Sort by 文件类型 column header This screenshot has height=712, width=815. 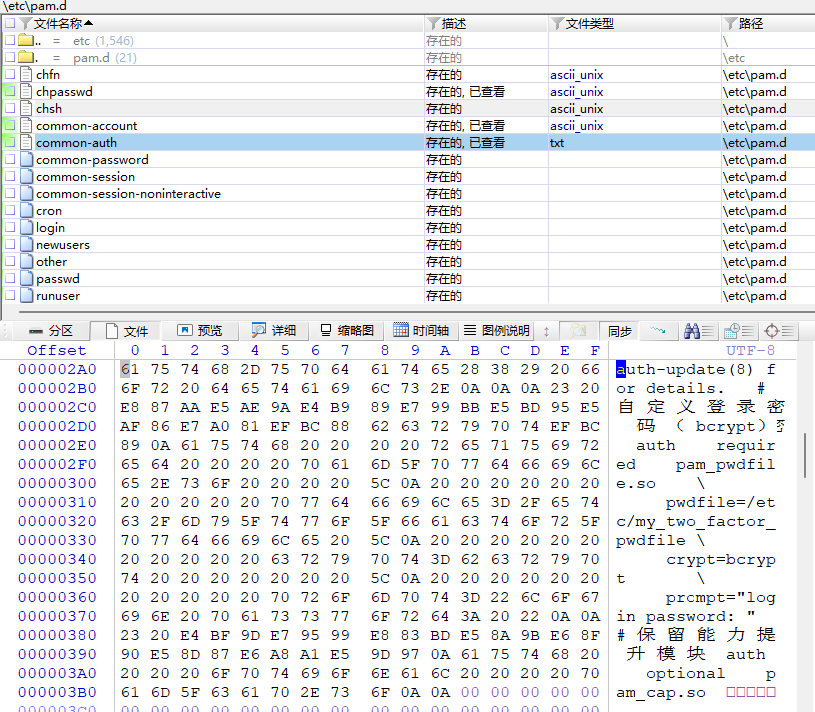coord(589,23)
